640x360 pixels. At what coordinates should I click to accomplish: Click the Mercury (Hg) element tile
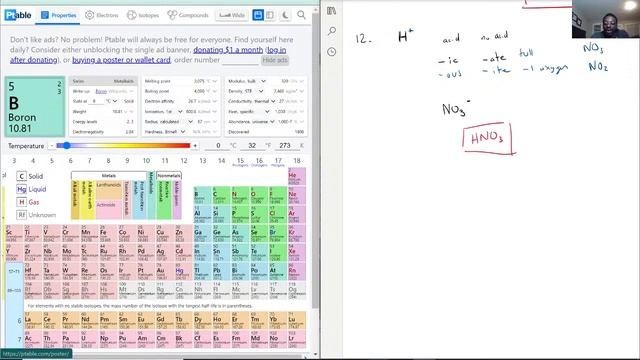click(x=183, y=271)
